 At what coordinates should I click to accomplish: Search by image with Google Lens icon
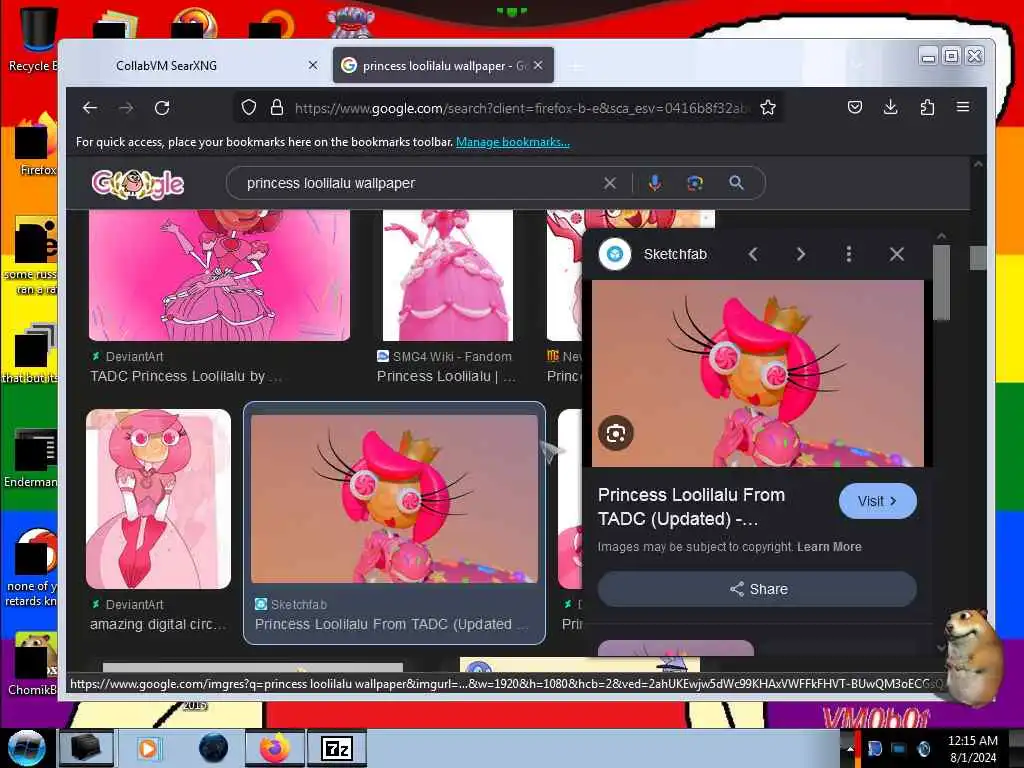tap(695, 184)
